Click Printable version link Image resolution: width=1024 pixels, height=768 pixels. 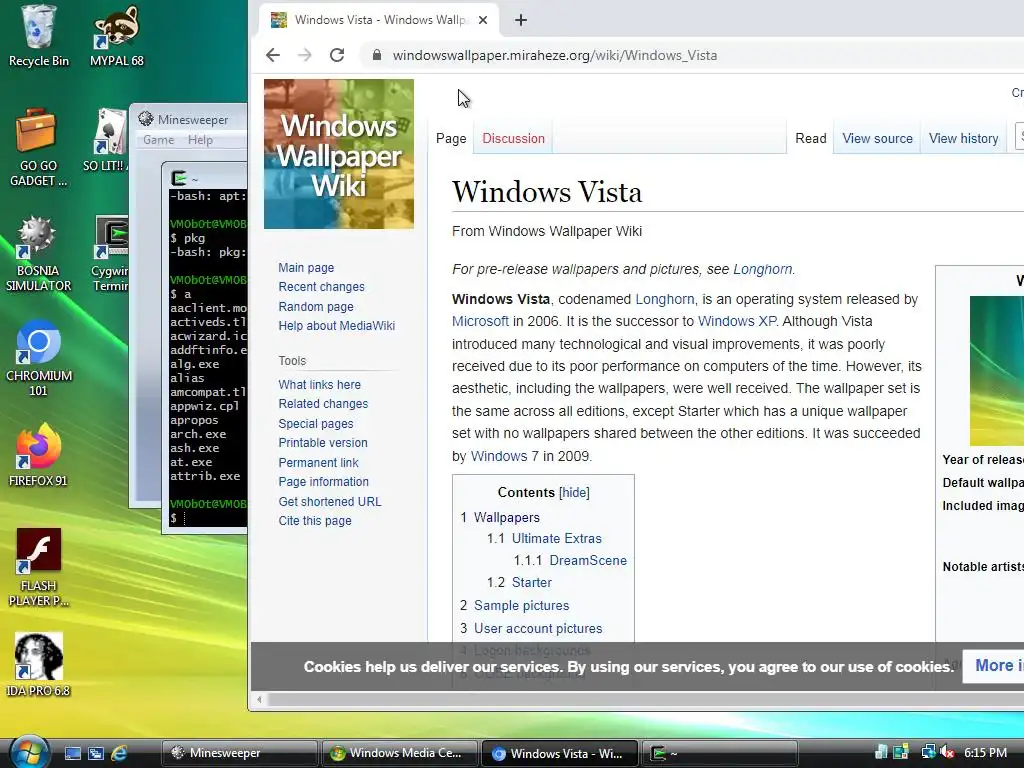click(x=323, y=443)
